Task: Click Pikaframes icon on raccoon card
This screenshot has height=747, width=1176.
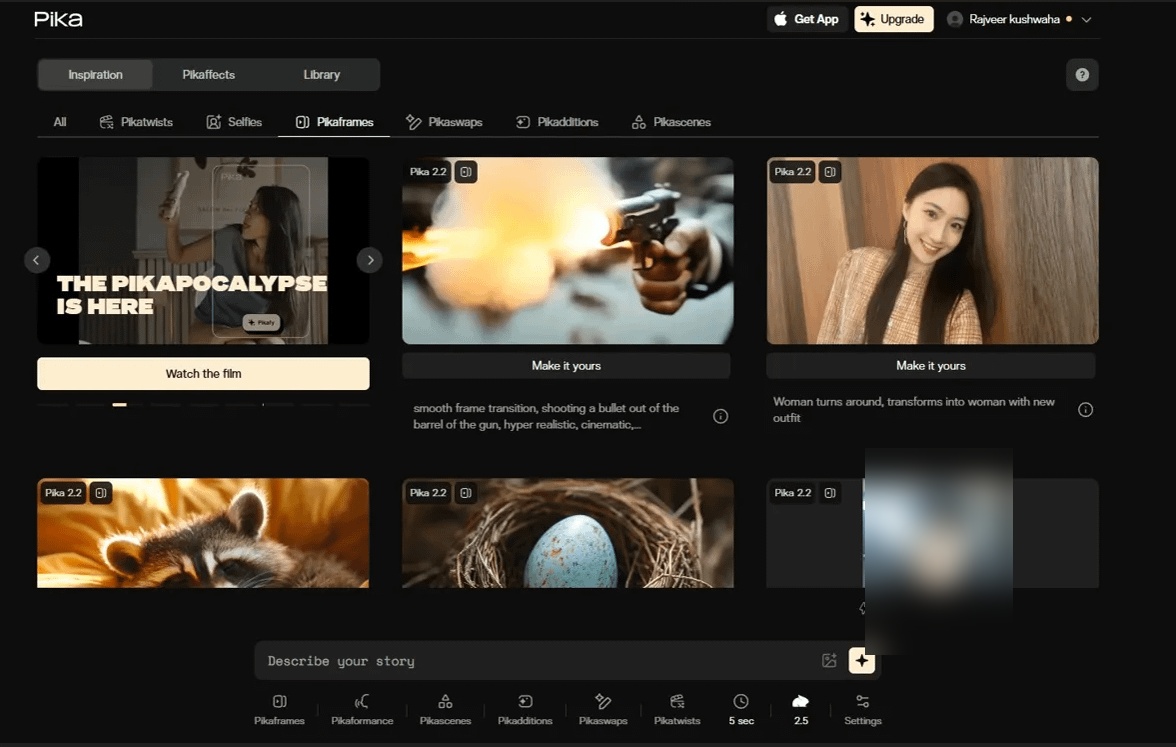Action: [100, 493]
